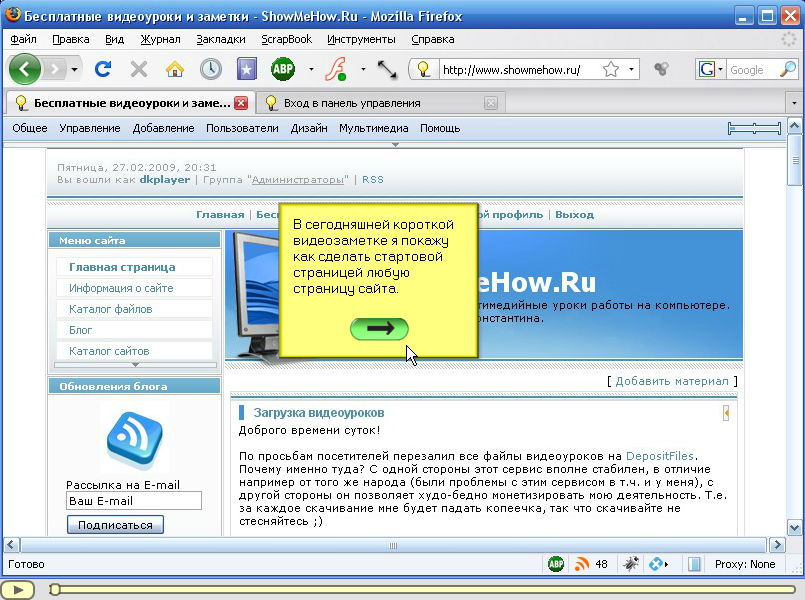
Task: Close the Вход в панель управления tab
Action: pyautogui.click(x=491, y=103)
